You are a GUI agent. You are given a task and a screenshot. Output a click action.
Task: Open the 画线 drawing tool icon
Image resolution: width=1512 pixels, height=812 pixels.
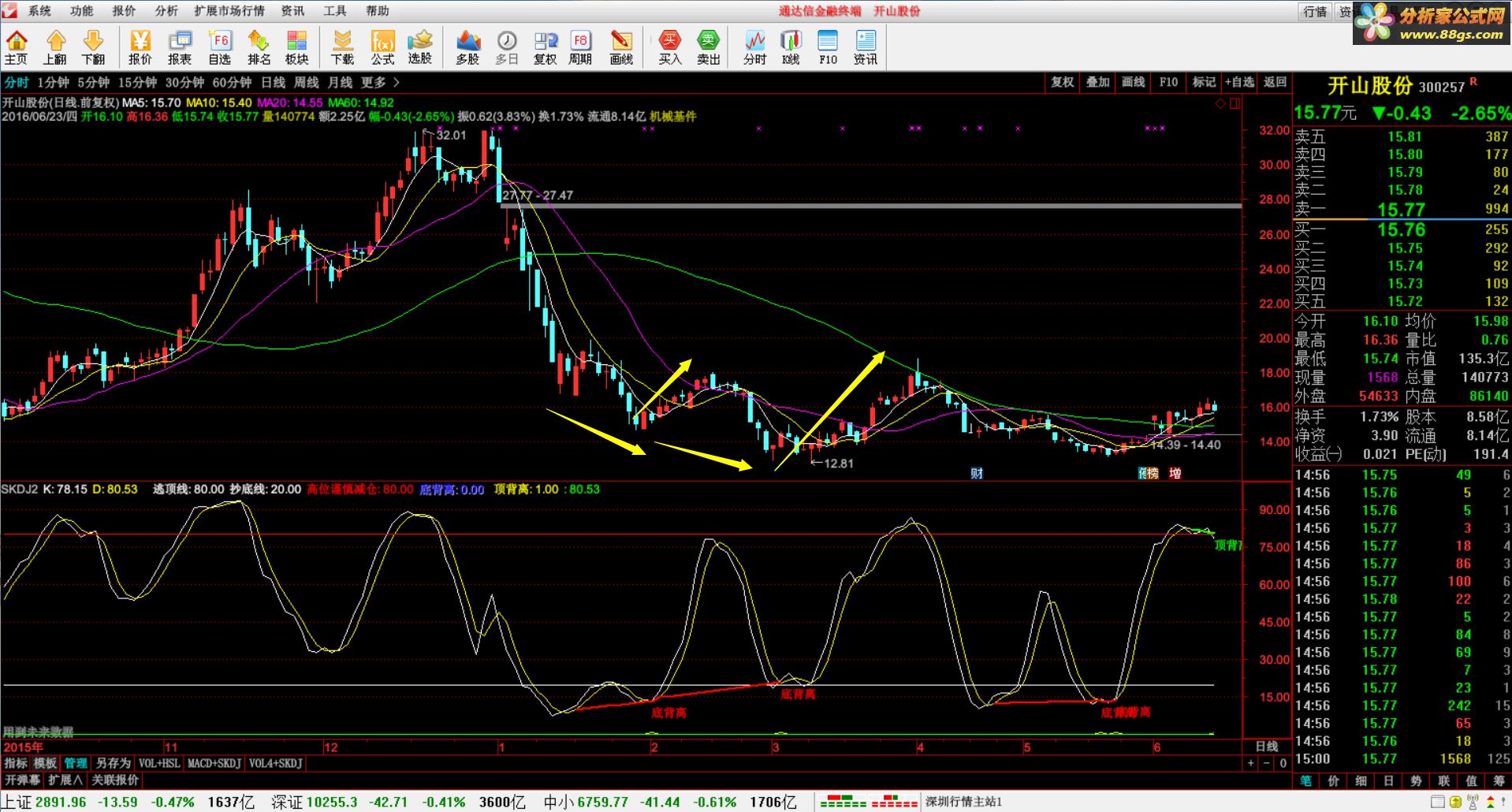click(x=621, y=47)
